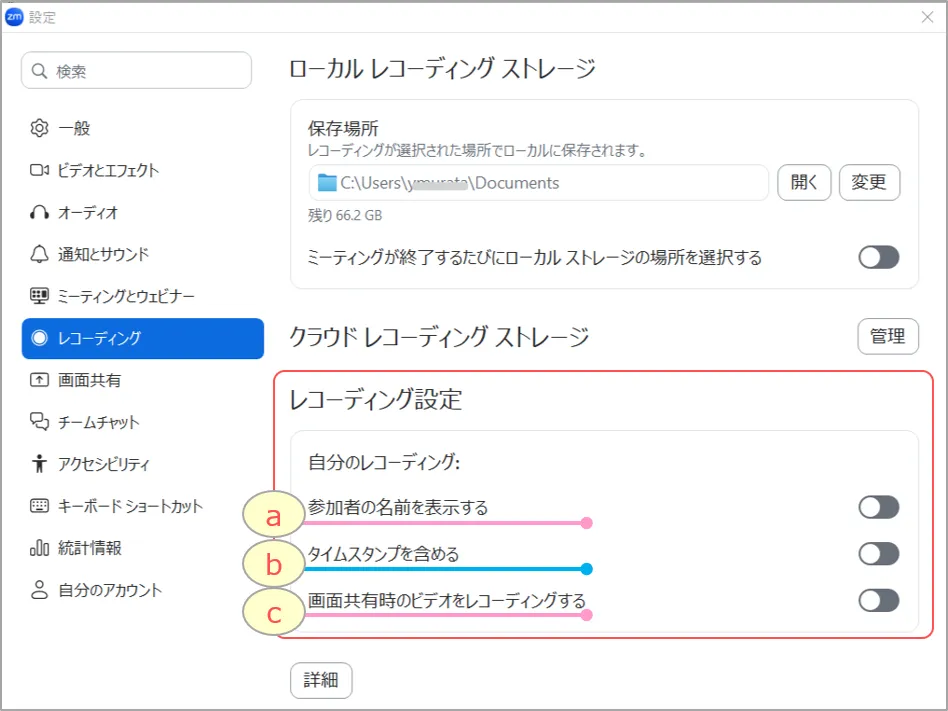
Task: Select 自分のアカウント in sidebar
Action: point(109,590)
